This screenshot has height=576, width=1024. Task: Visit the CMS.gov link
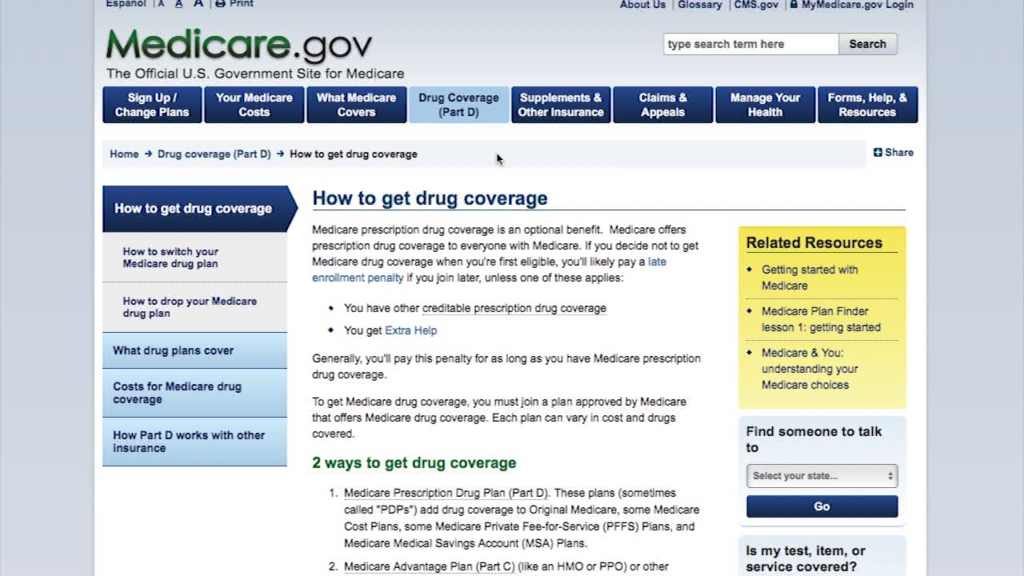point(756,5)
